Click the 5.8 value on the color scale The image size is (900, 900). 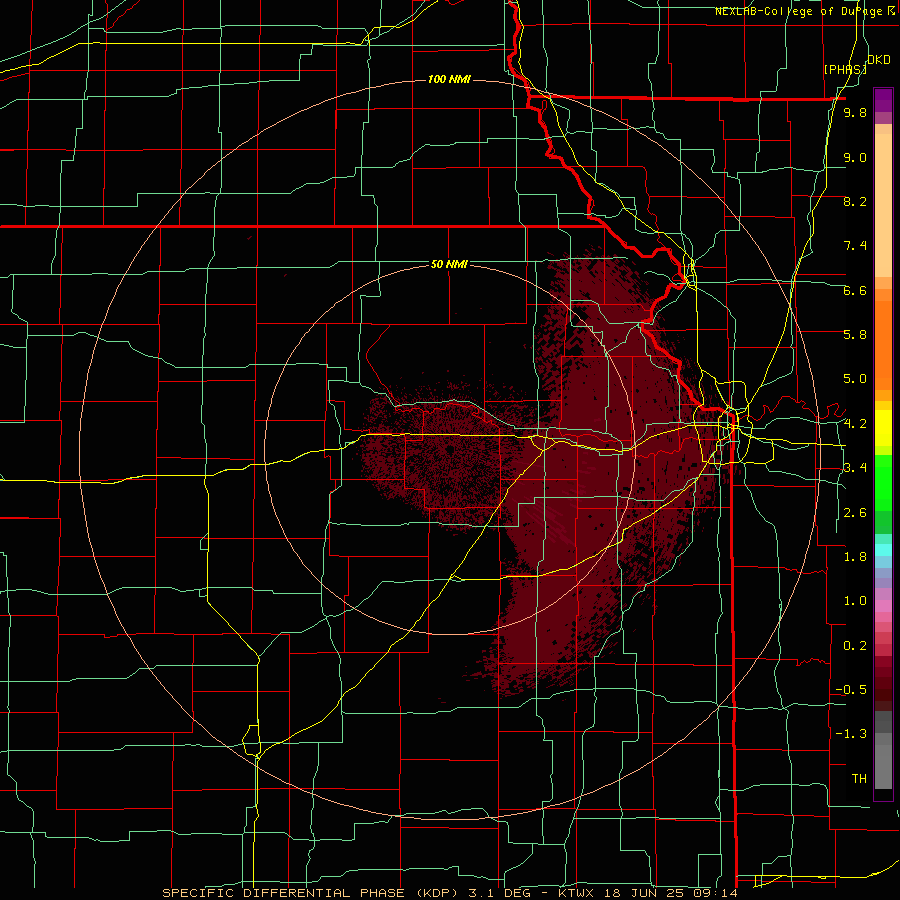click(855, 334)
